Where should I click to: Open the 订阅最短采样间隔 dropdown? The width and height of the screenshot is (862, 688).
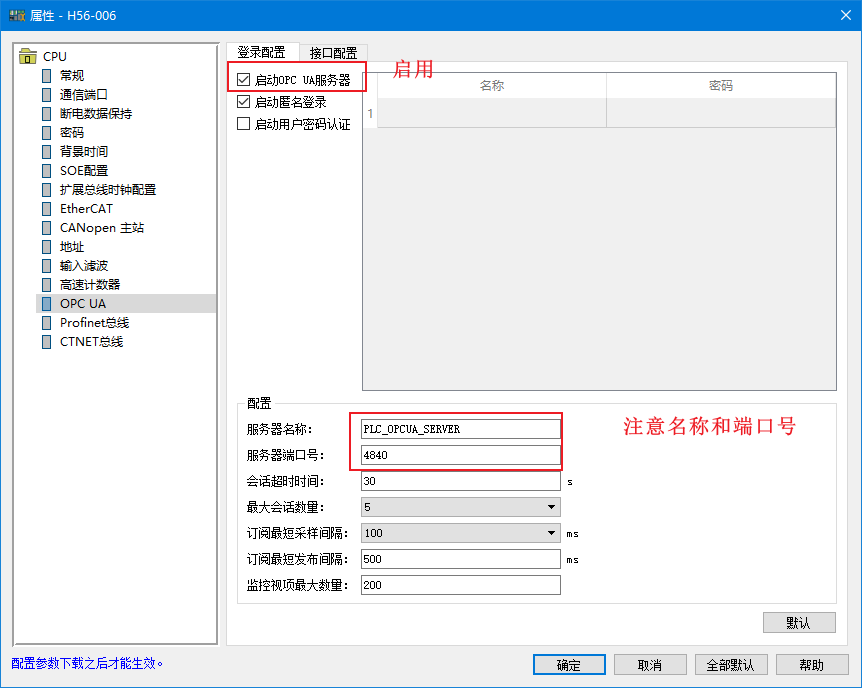pos(461,533)
